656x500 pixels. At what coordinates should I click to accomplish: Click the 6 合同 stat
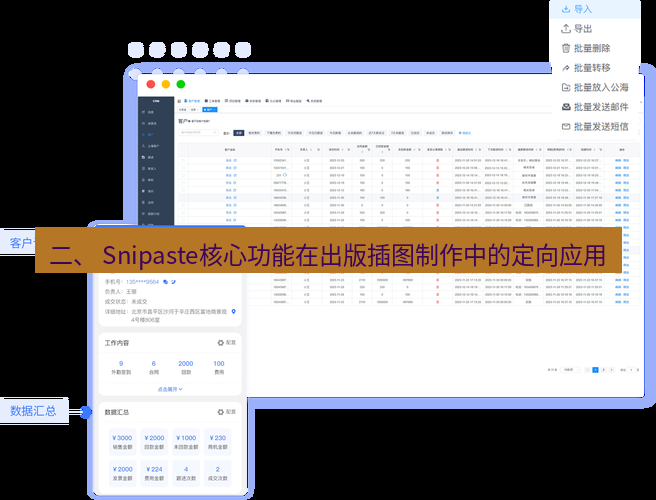[154, 367]
